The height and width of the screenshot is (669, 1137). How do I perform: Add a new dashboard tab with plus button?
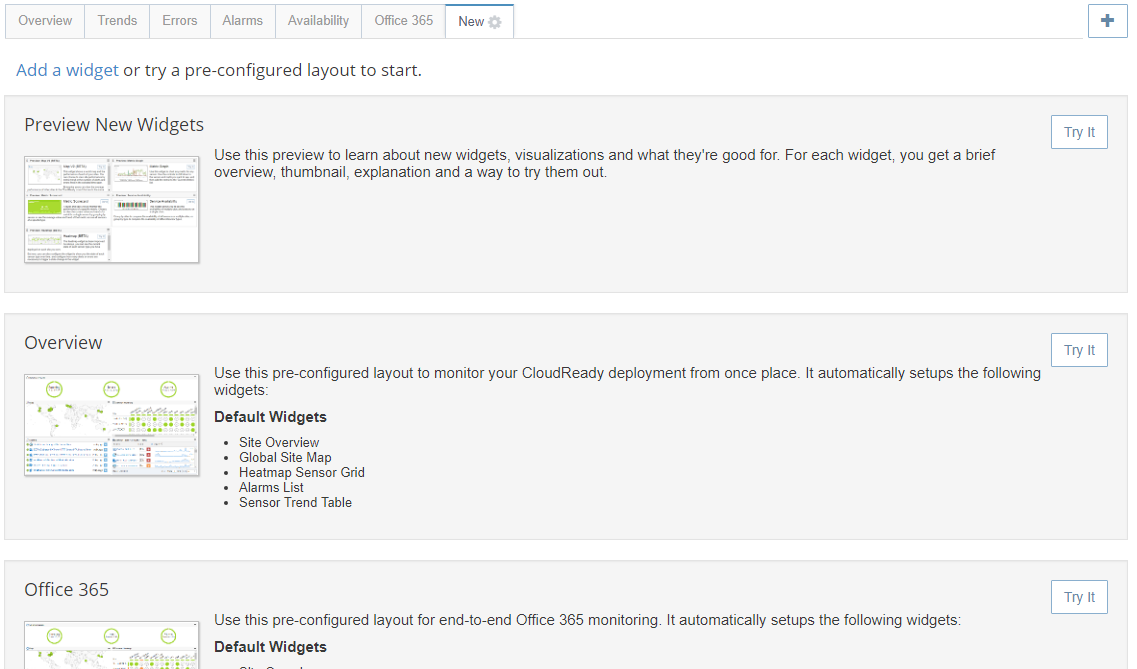pyautogui.click(x=1107, y=20)
